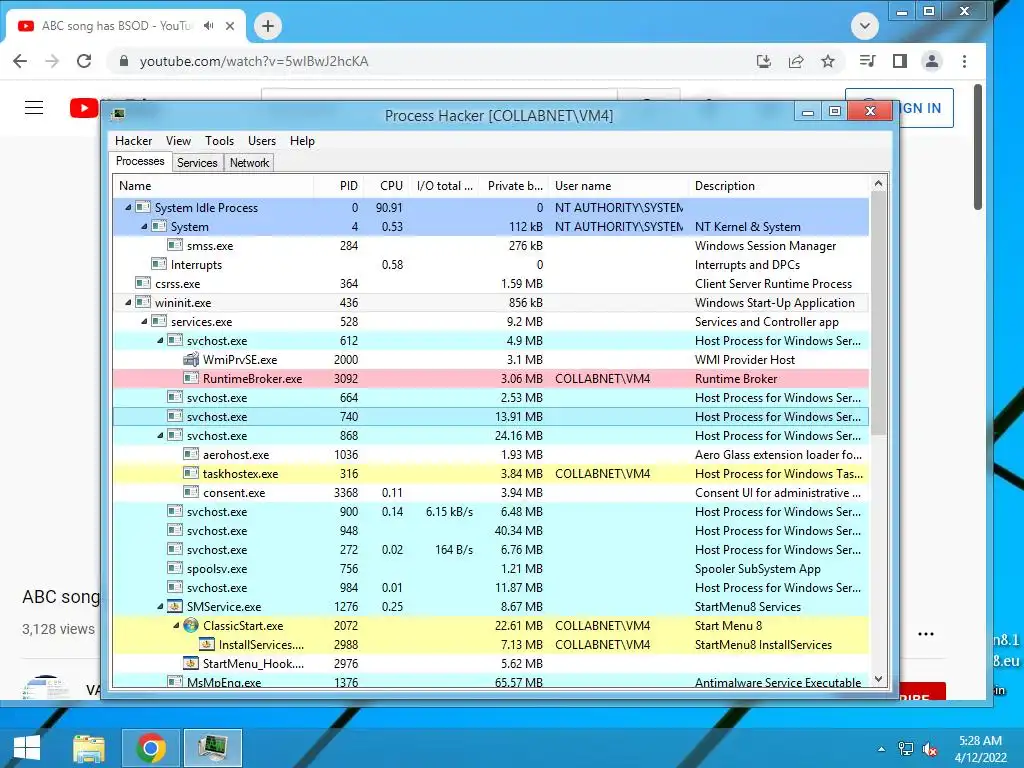Collapse the System Idle Process tree

coord(128,208)
